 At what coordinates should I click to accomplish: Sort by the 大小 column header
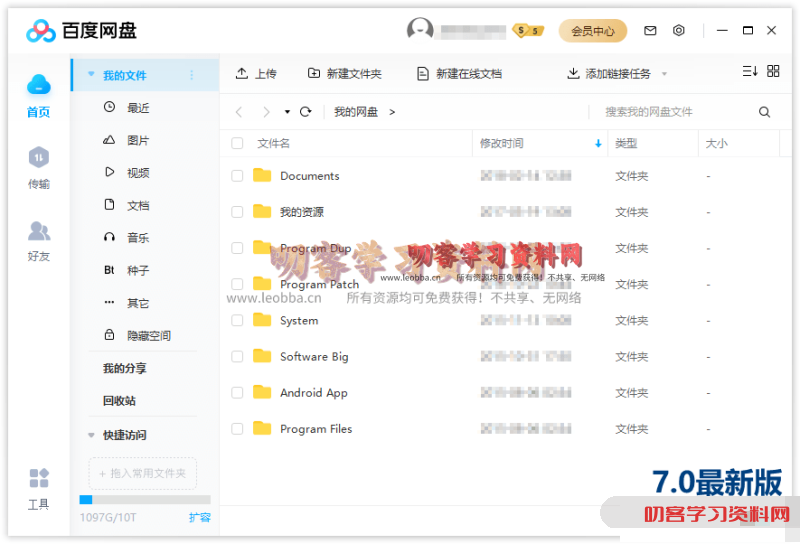pos(716,143)
